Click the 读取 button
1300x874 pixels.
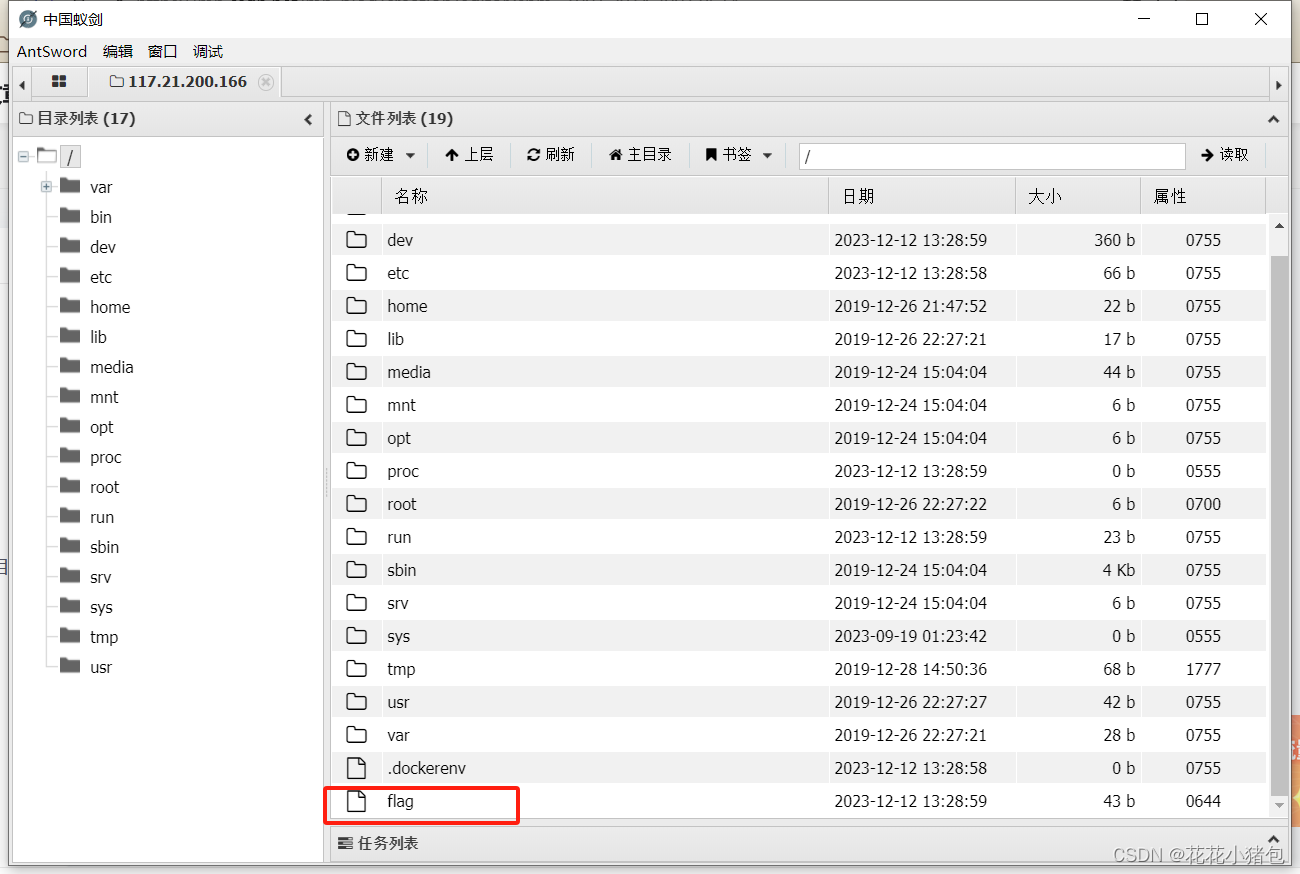pos(1224,155)
